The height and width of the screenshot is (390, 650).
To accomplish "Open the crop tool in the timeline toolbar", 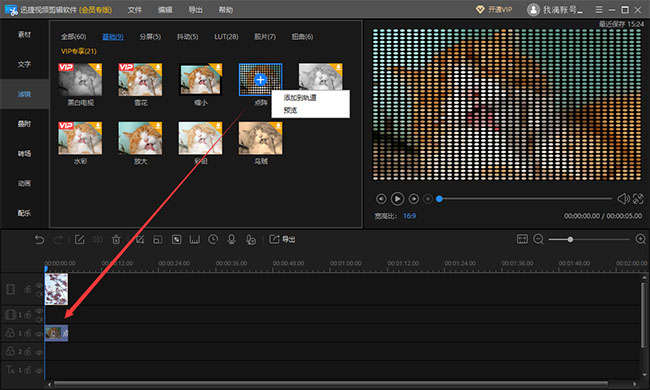I will [140, 240].
